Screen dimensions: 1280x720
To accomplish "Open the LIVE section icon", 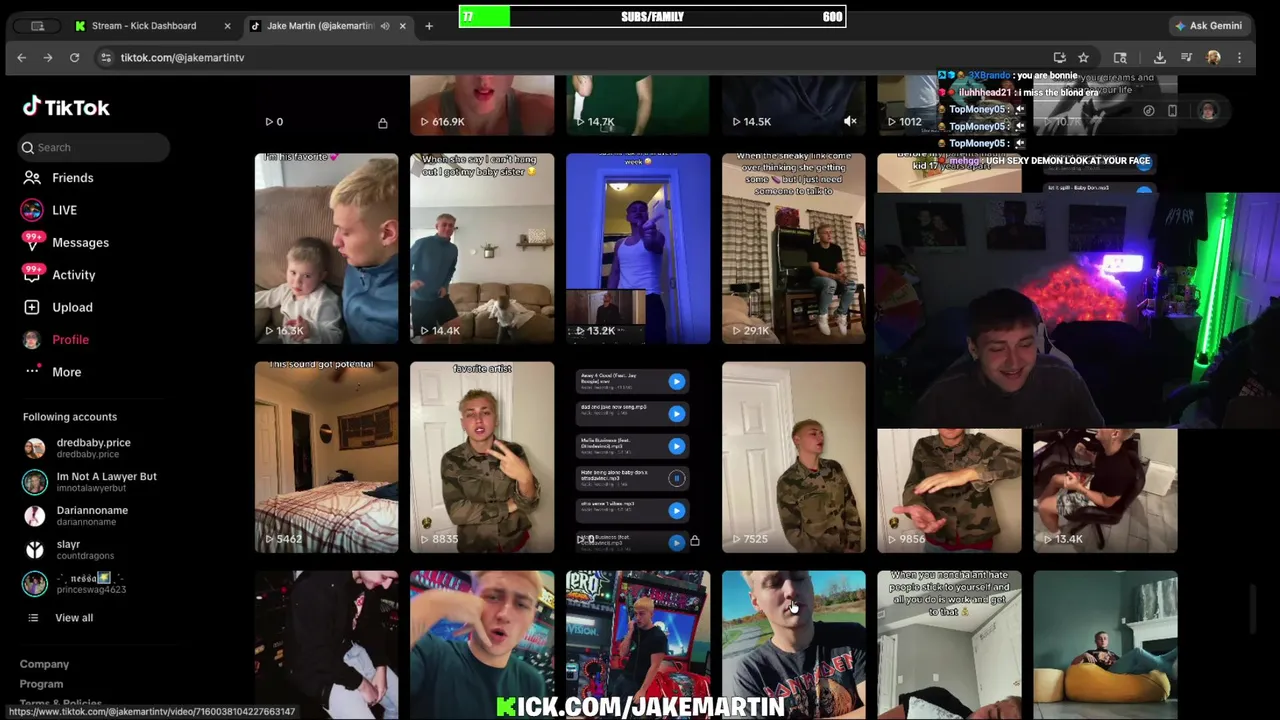I will pyautogui.click(x=32, y=210).
